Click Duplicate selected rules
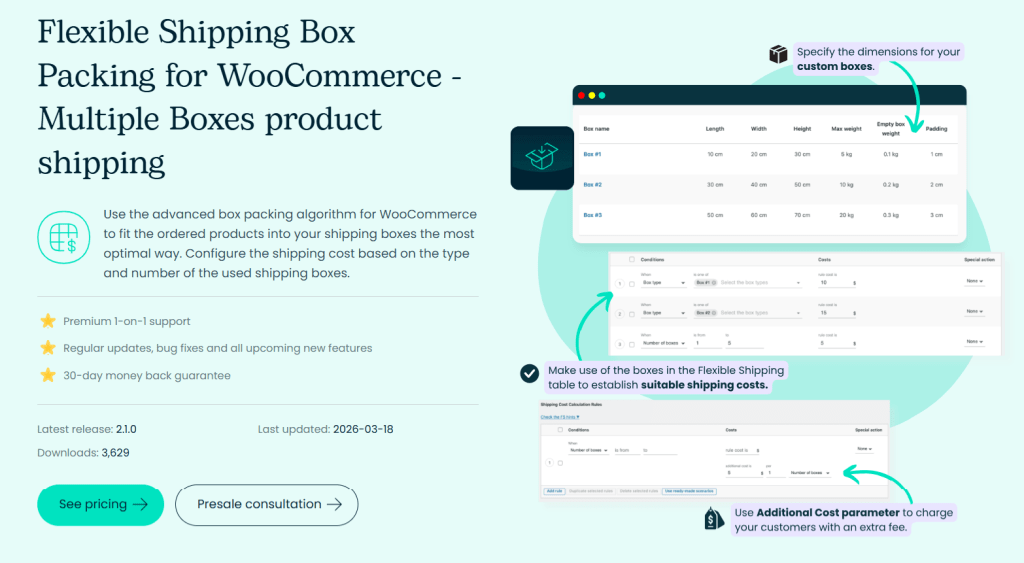Image resolution: width=1024 pixels, height=563 pixels. tap(591, 491)
